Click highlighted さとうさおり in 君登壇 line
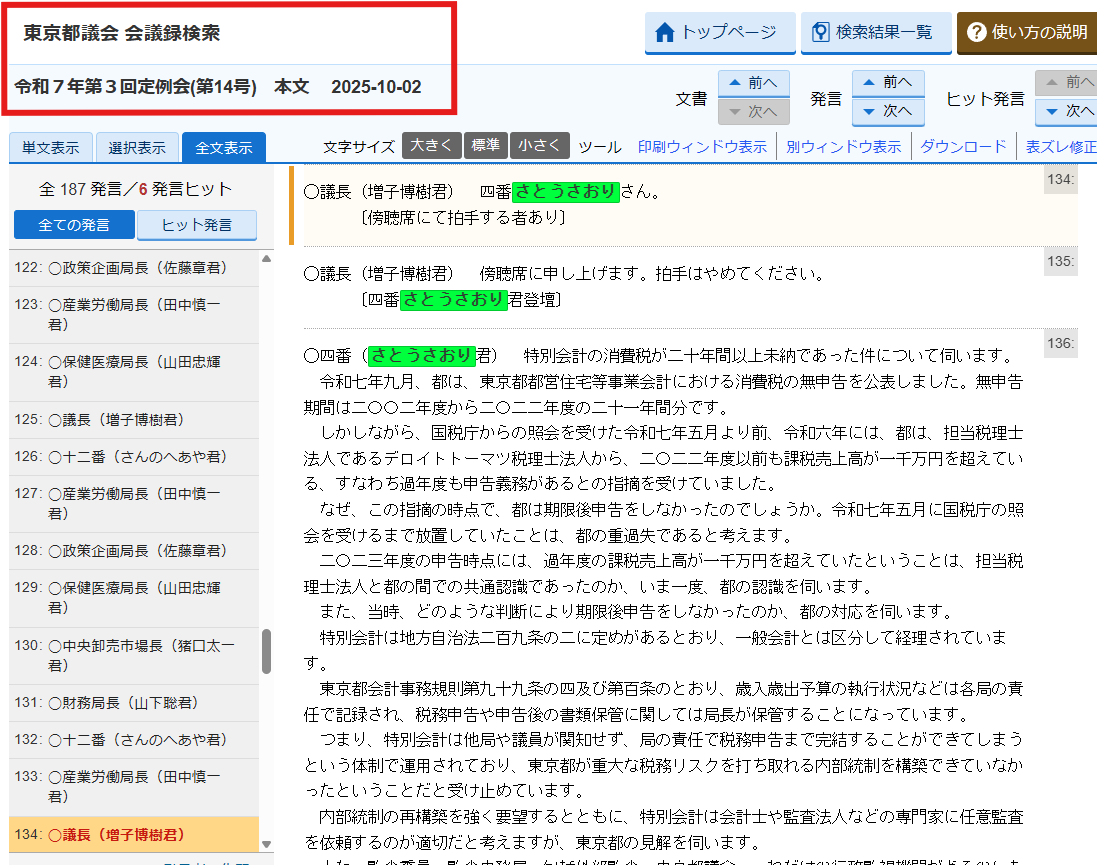This screenshot has width=1097, height=865. 453,300
